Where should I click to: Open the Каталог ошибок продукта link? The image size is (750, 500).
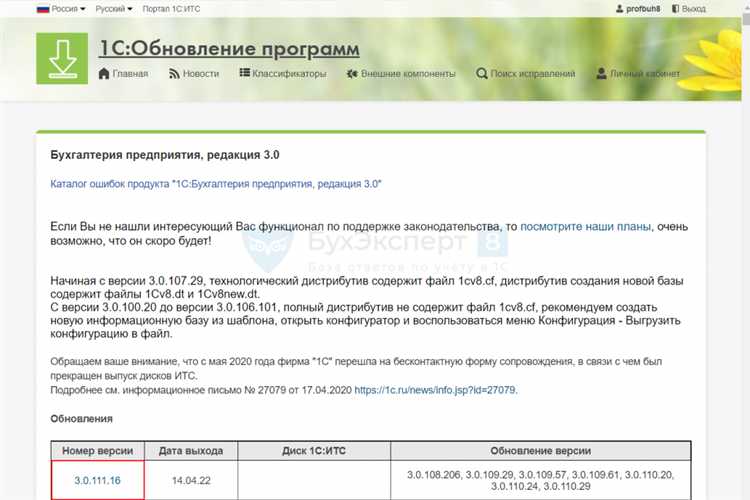coord(216,184)
